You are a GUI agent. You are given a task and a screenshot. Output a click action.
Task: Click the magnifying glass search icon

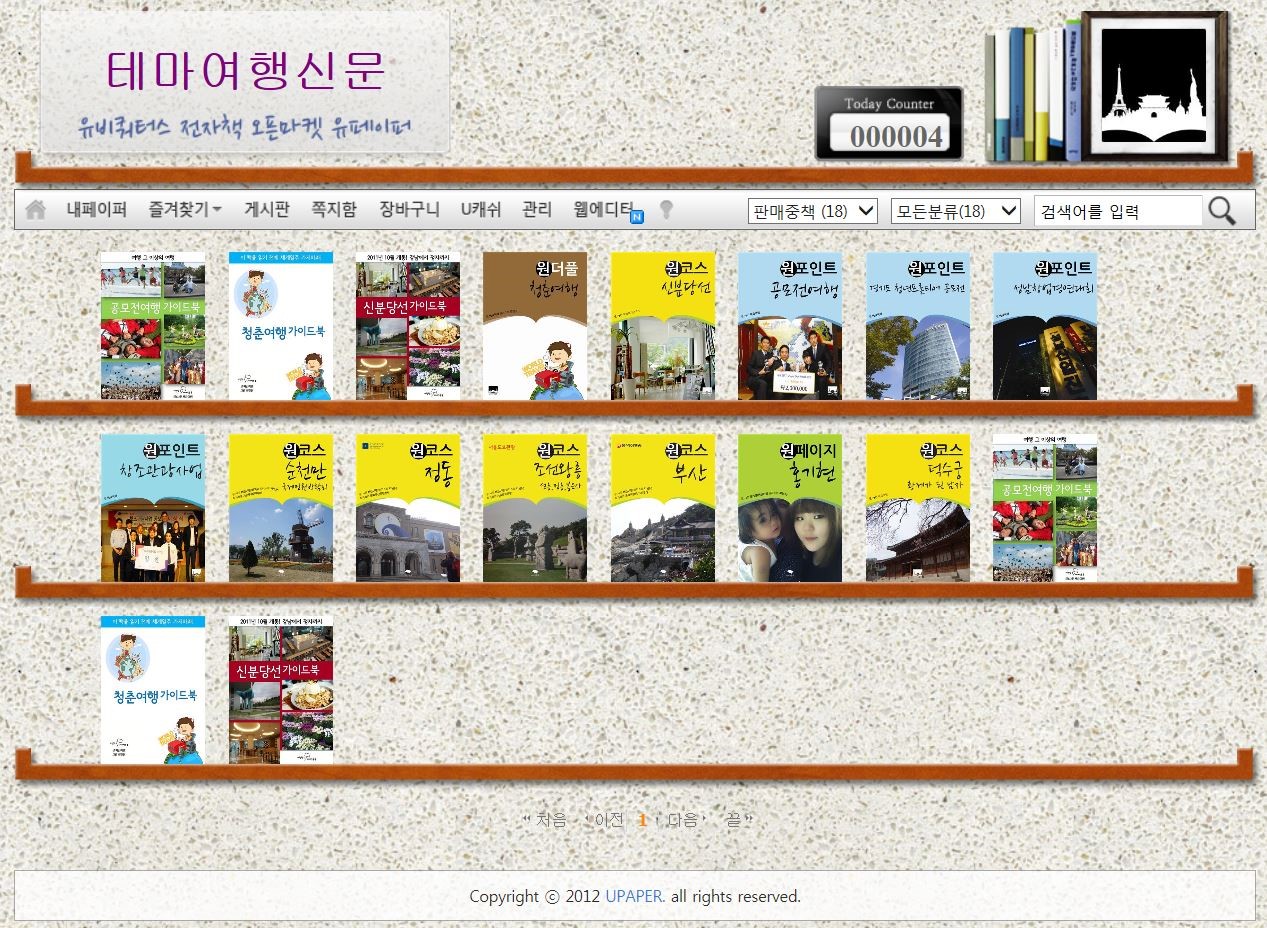[1221, 211]
